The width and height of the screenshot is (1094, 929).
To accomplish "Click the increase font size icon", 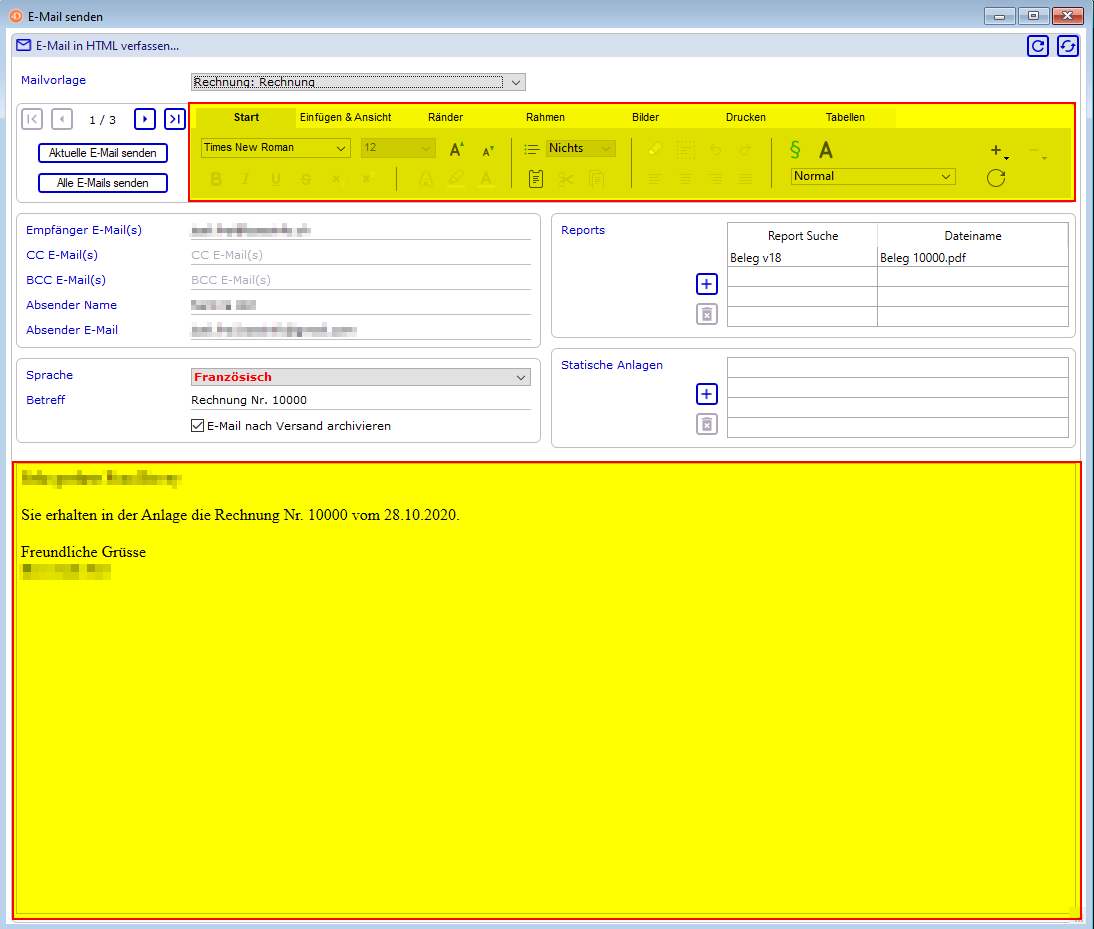I will (x=456, y=149).
